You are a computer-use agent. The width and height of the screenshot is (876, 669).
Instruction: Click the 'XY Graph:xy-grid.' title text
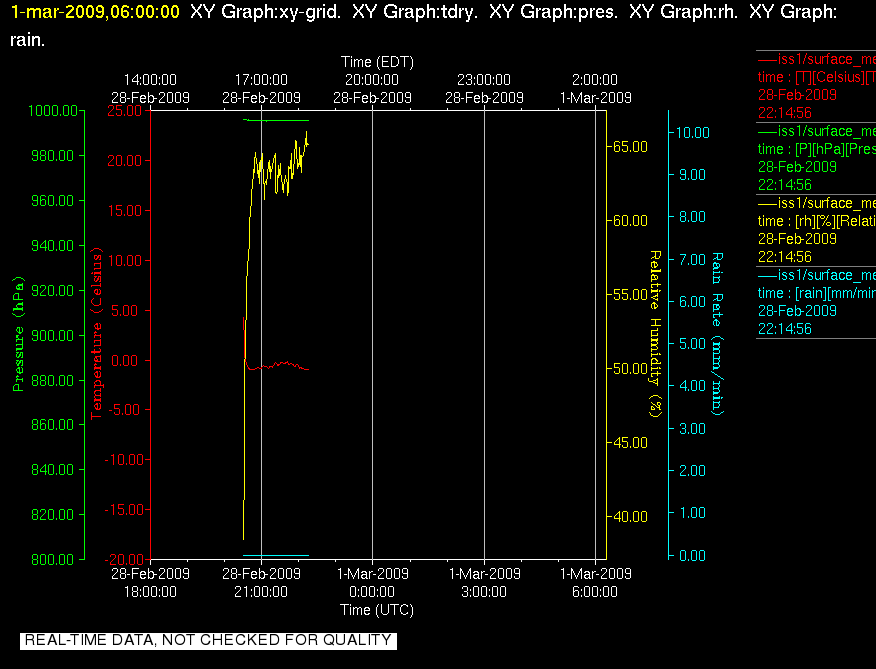click(265, 12)
